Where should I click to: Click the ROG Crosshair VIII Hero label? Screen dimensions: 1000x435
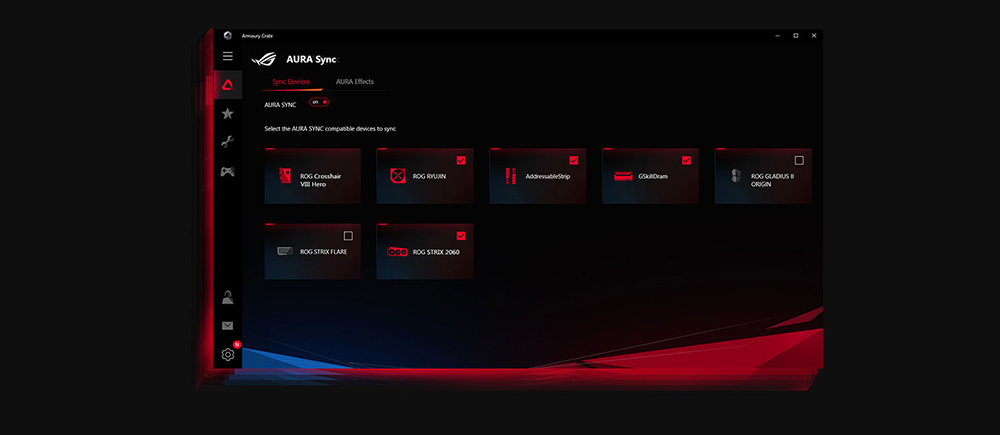[x=320, y=180]
